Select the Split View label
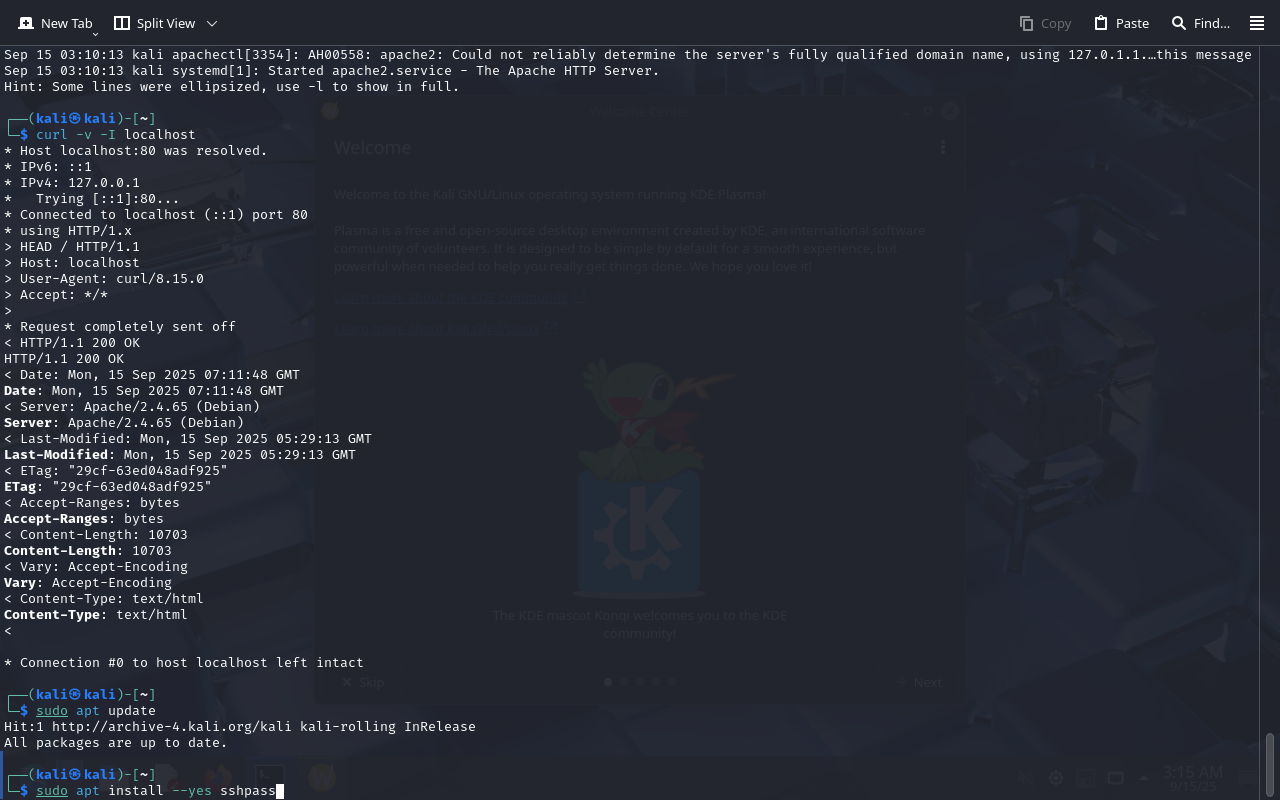The height and width of the screenshot is (800, 1280). click(166, 23)
